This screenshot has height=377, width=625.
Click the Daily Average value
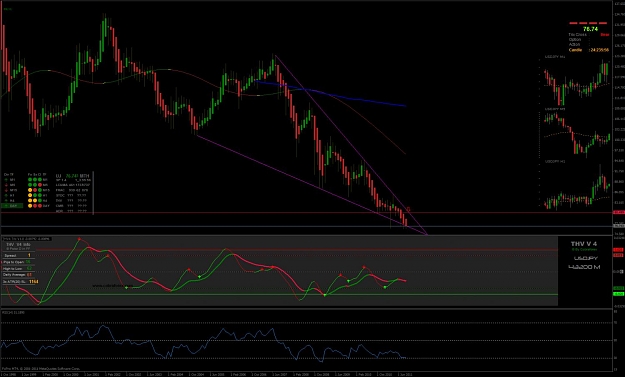pos(29,275)
